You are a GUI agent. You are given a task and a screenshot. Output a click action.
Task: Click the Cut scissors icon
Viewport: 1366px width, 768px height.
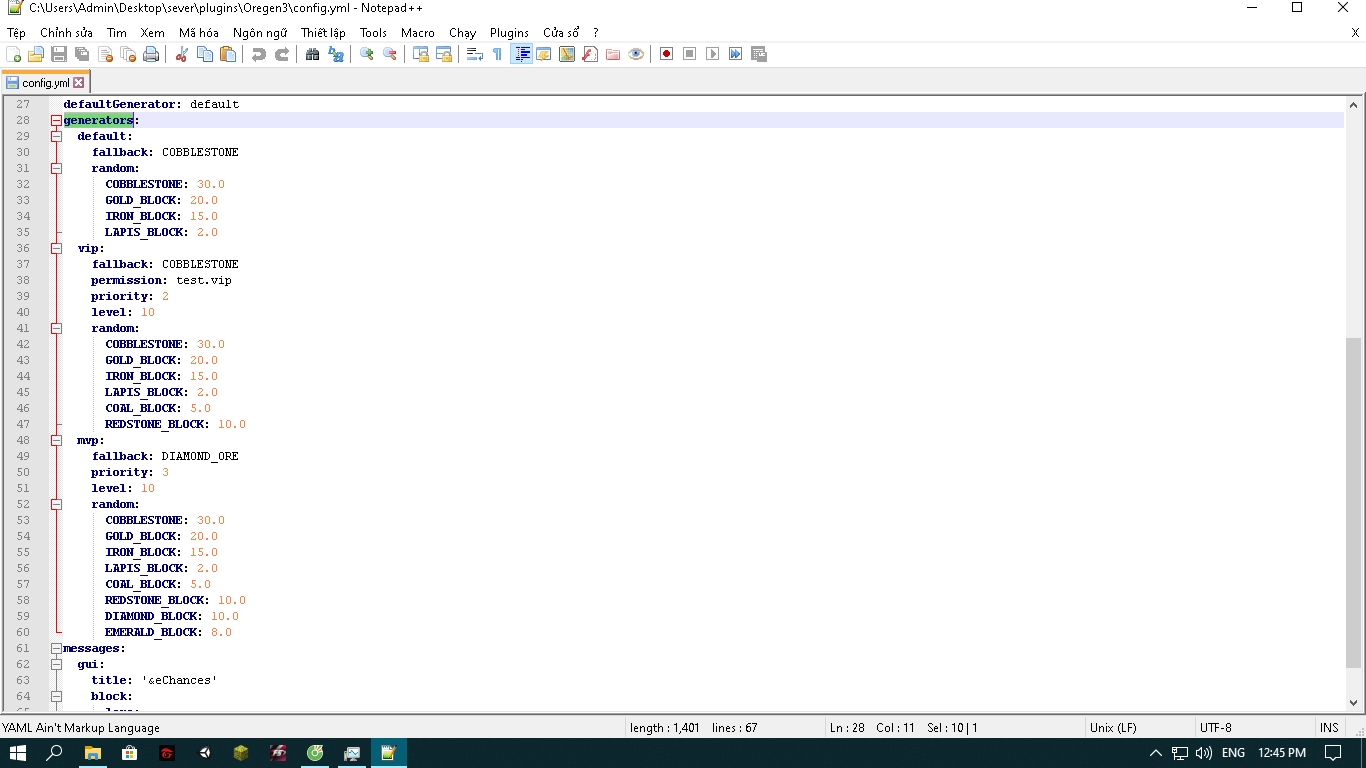pos(182,54)
